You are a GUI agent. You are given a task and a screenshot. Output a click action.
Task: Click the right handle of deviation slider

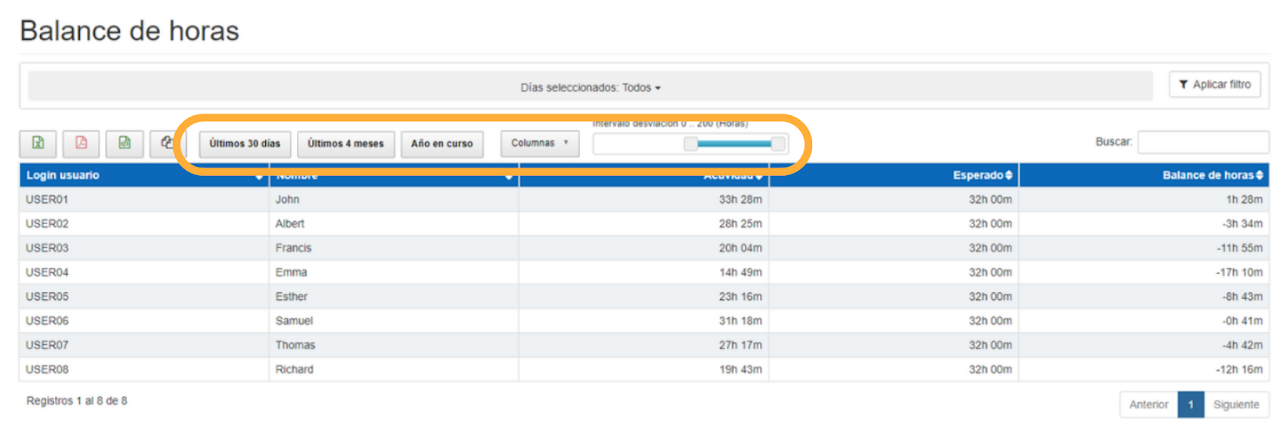(x=778, y=144)
